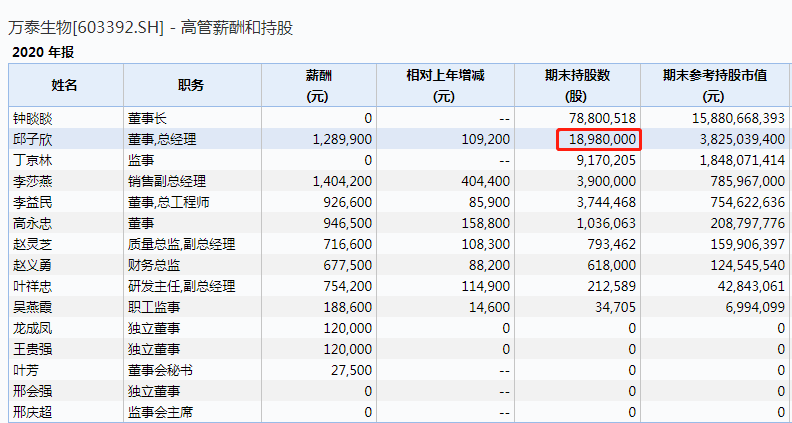Click salary value 27,500

point(352,370)
